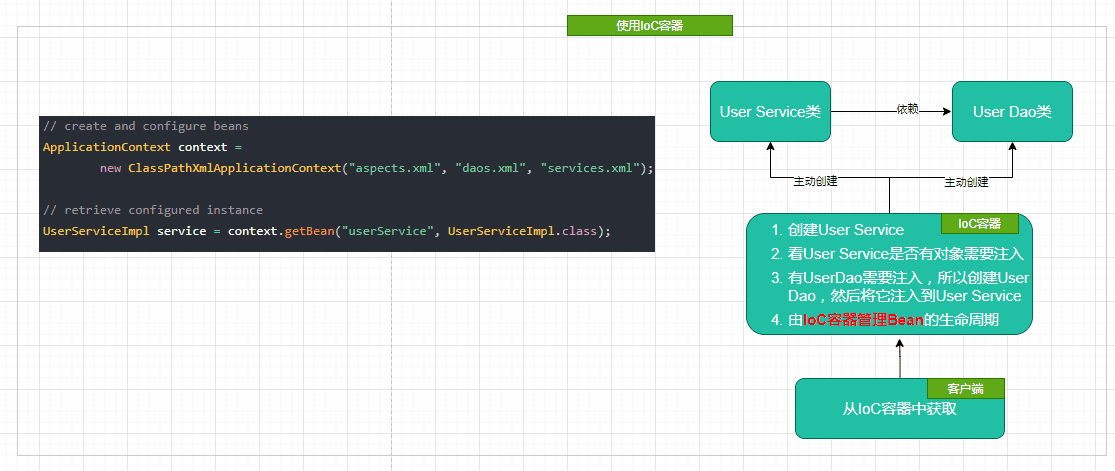Click the '// retrieve configured instance' comment
1115x471 pixels.
click(x=153, y=210)
